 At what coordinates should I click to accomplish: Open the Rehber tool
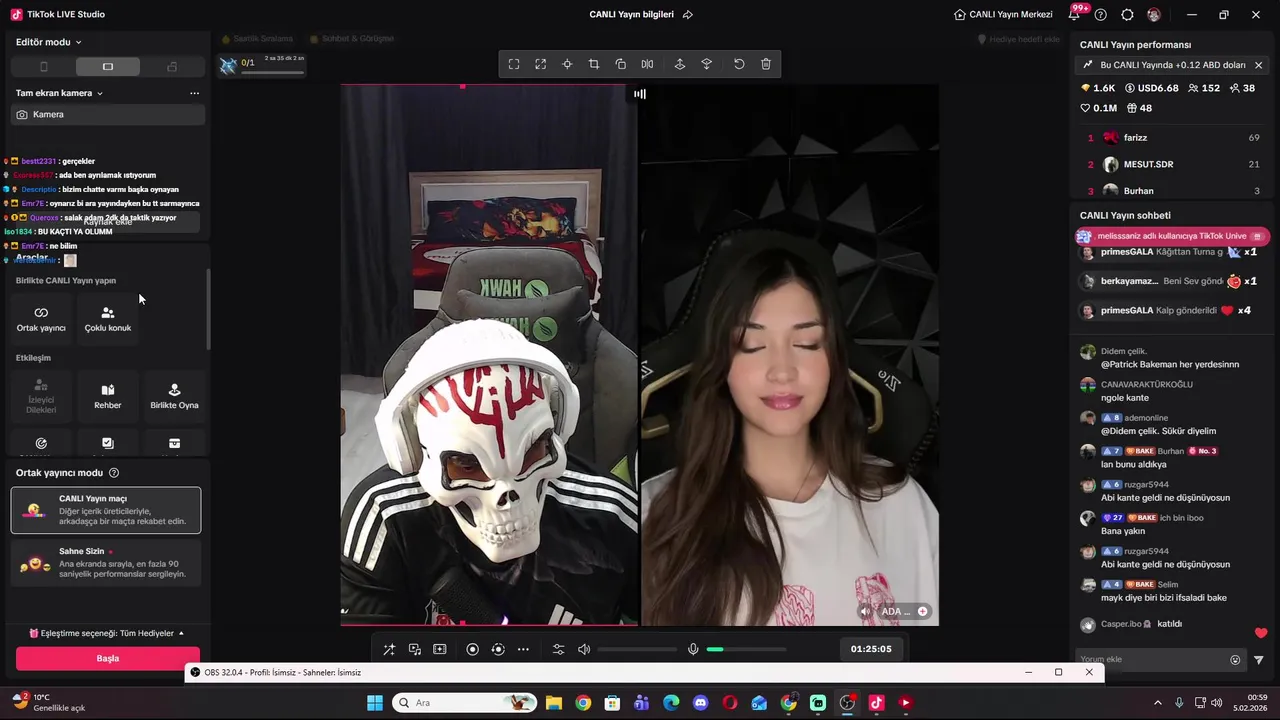108,396
